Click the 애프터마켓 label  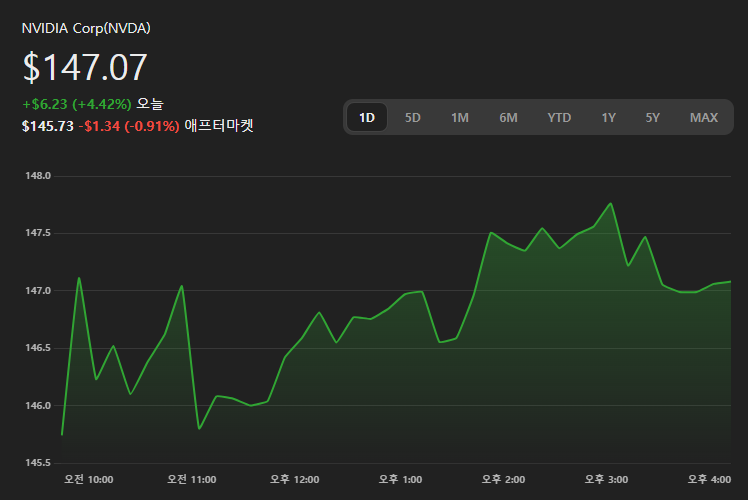click(219, 125)
